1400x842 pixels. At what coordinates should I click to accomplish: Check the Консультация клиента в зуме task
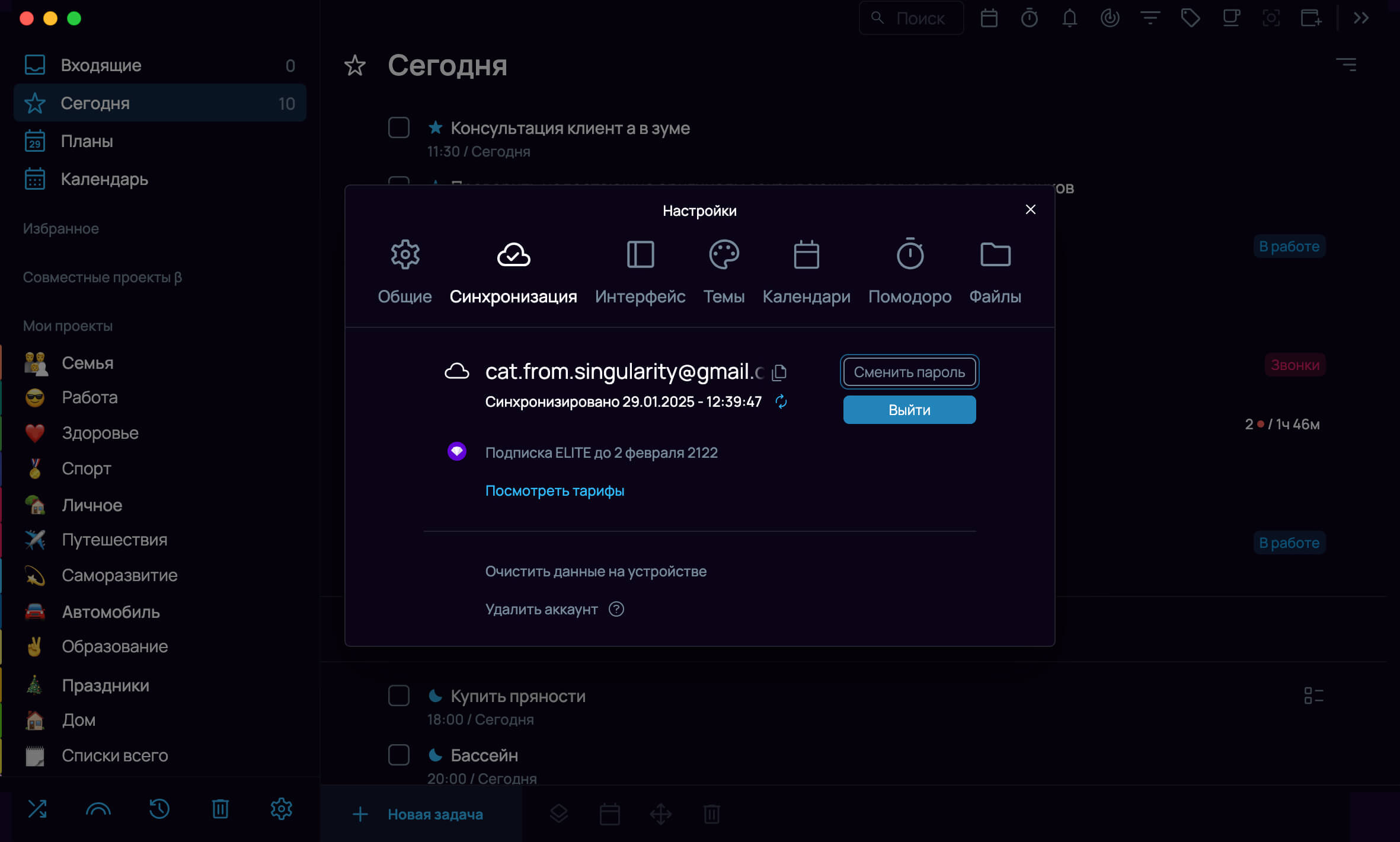point(398,127)
